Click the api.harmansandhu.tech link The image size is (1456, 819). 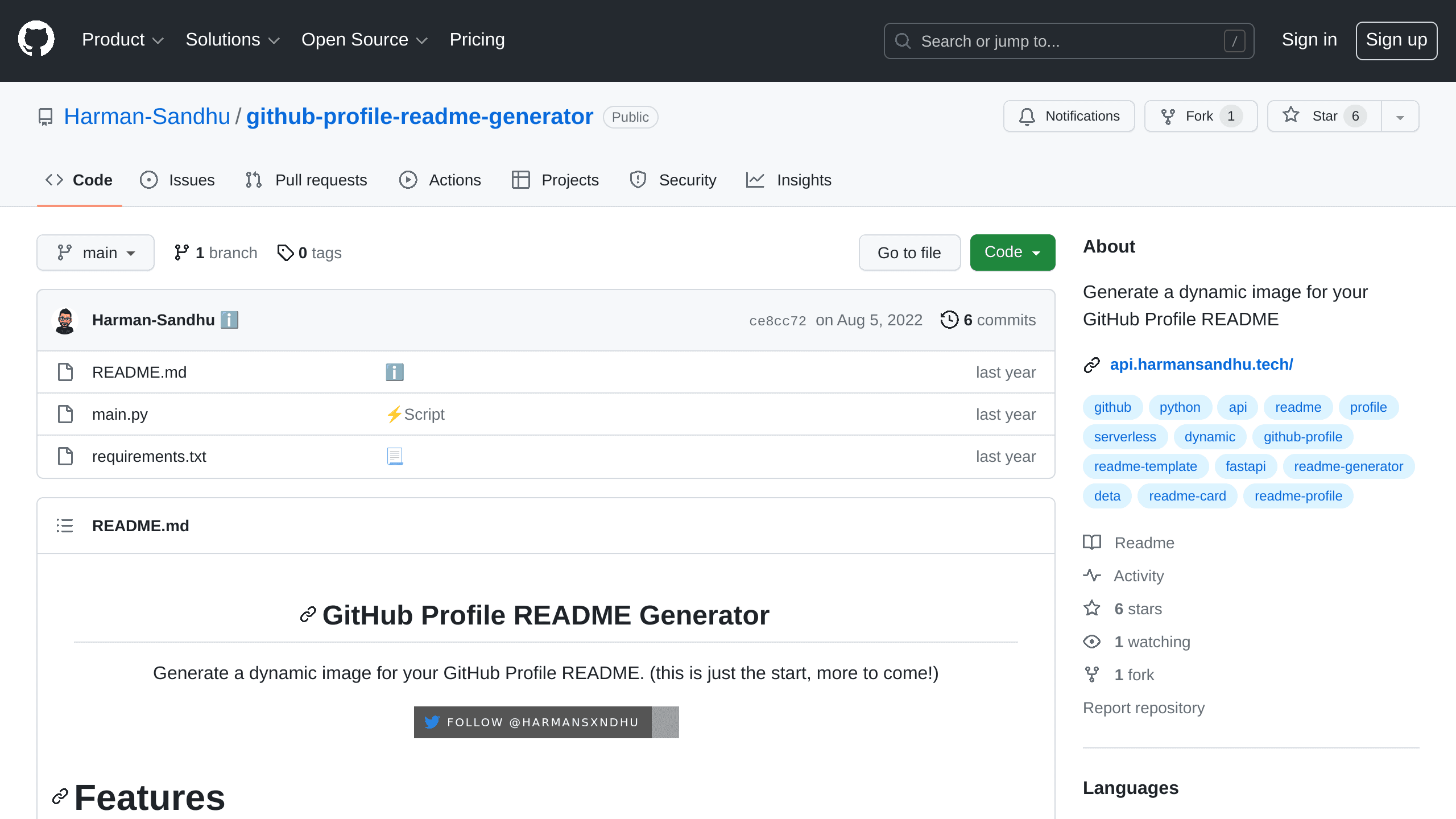point(1201,364)
